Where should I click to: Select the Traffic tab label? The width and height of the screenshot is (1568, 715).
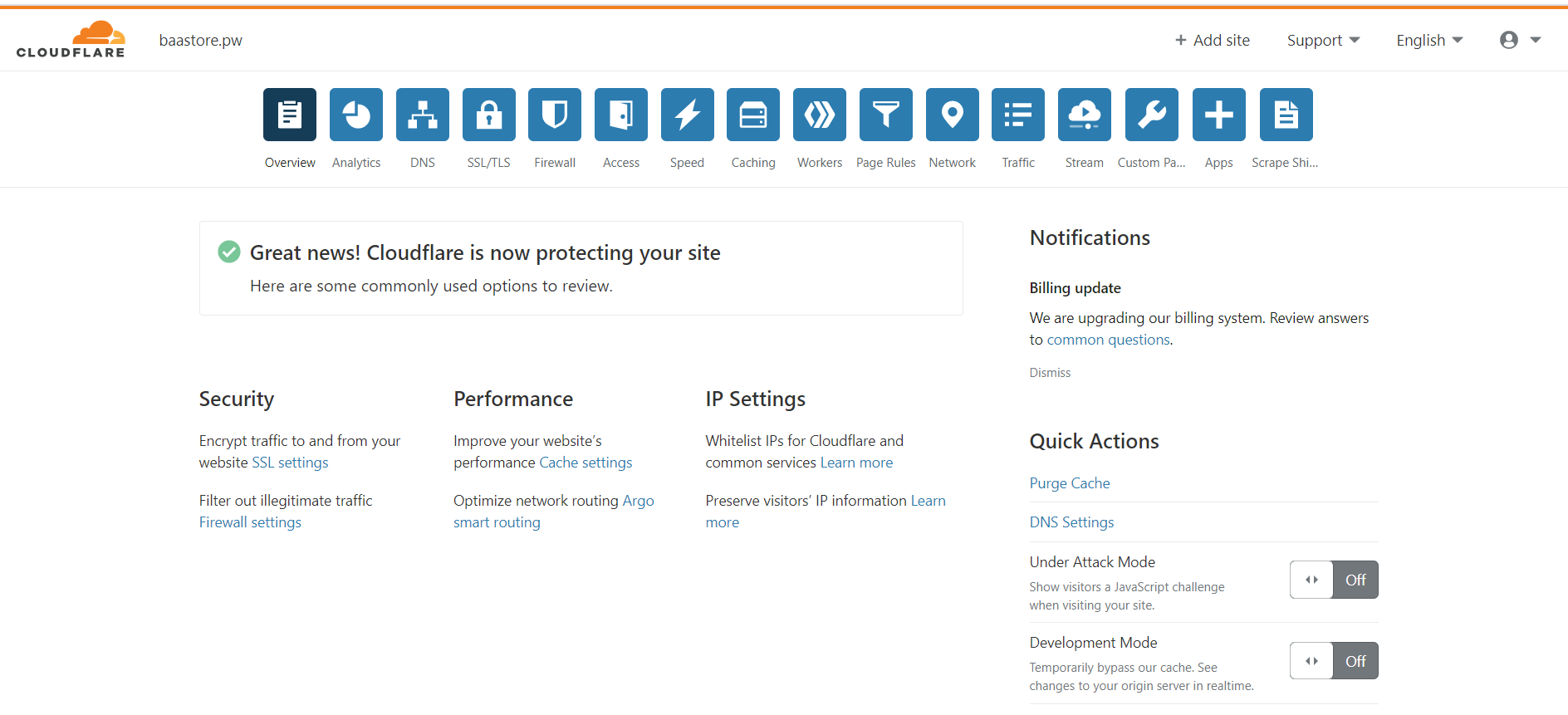tap(1018, 163)
